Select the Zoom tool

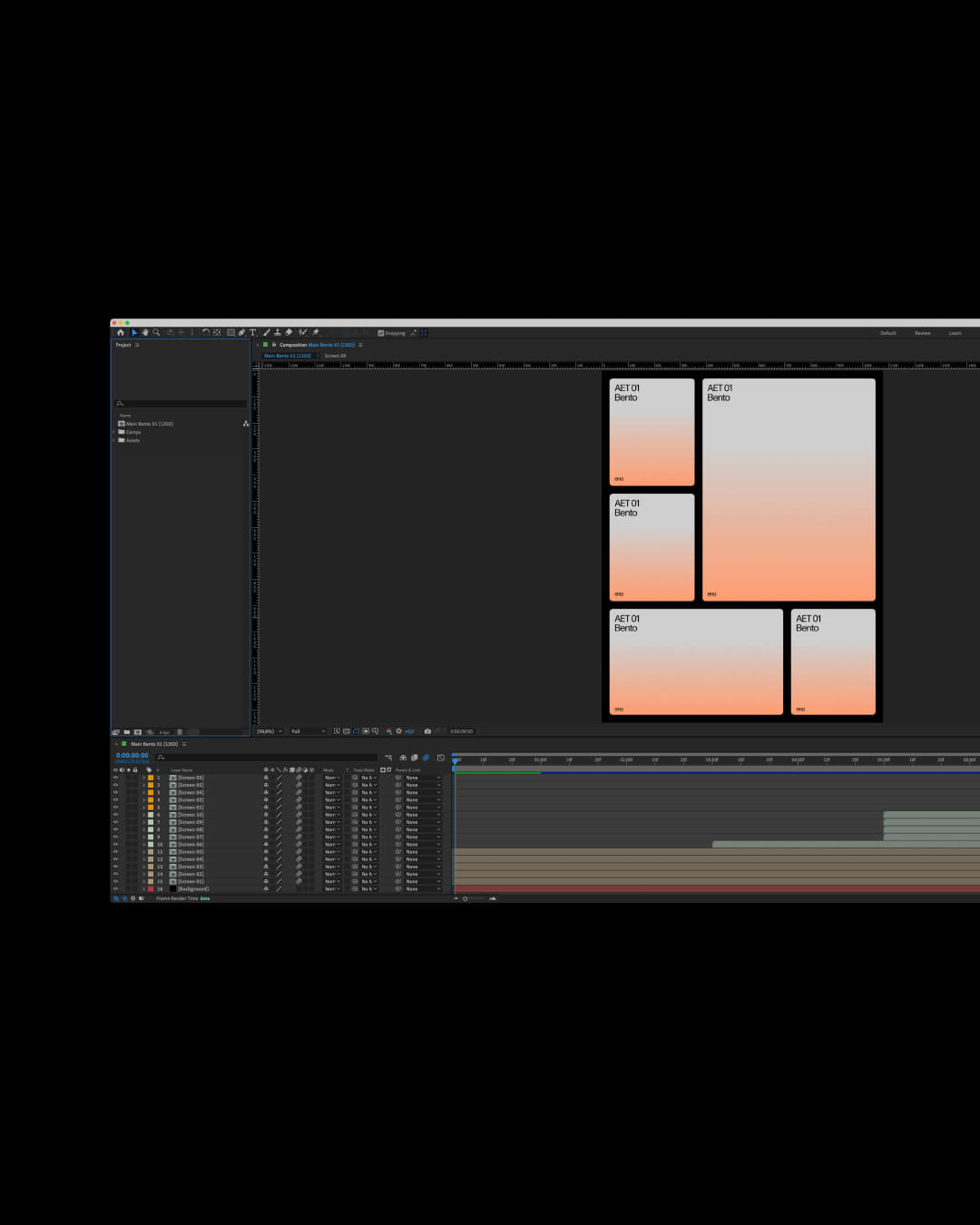[156, 332]
